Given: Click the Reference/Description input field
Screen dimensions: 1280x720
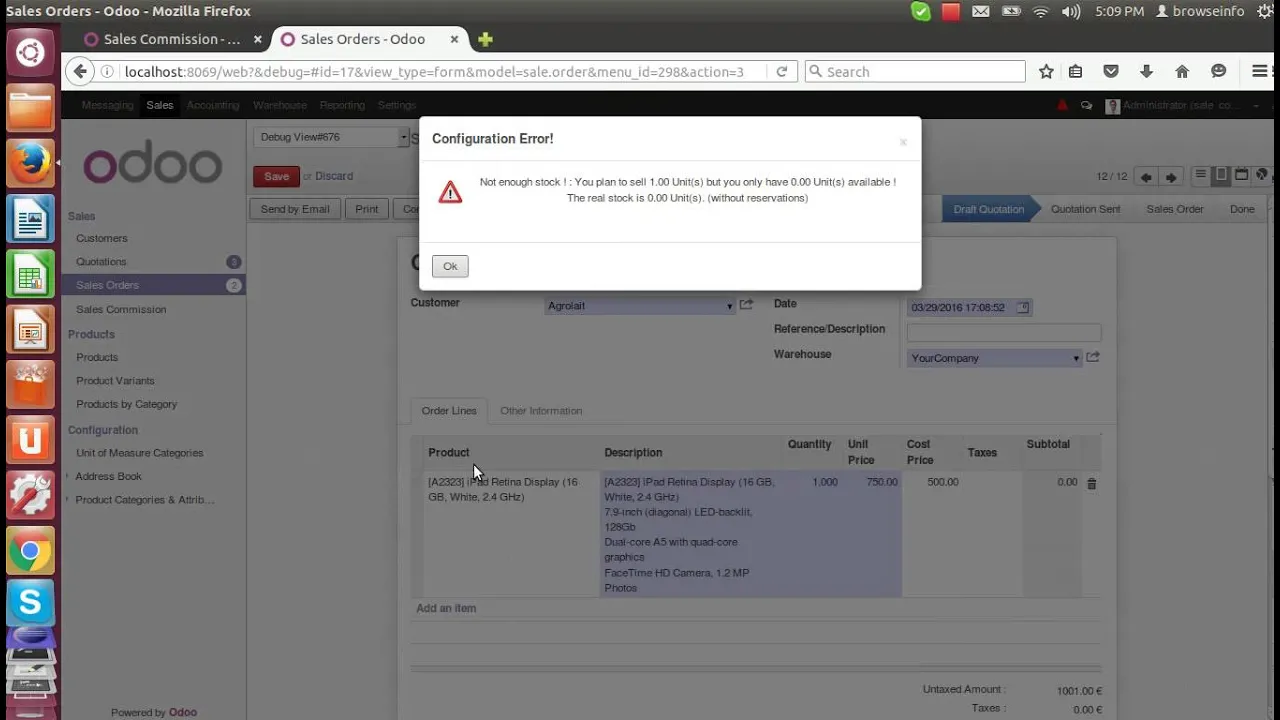Looking at the screenshot, I should [1004, 332].
